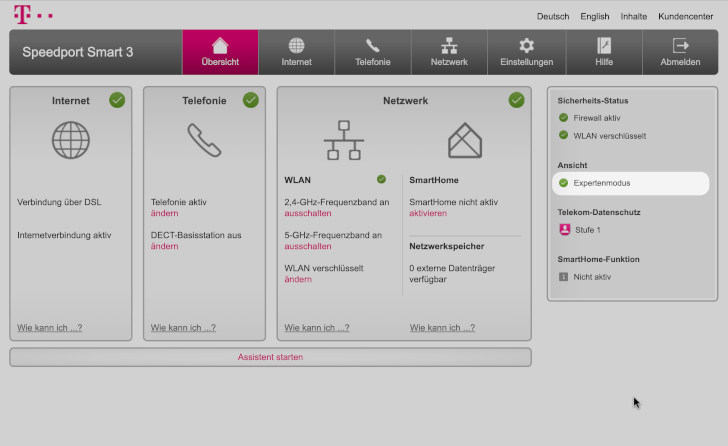This screenshot has height=446, width=728.
Task: Click '0 externe Datenträger verfügbar' text
Action: (452, 274)
